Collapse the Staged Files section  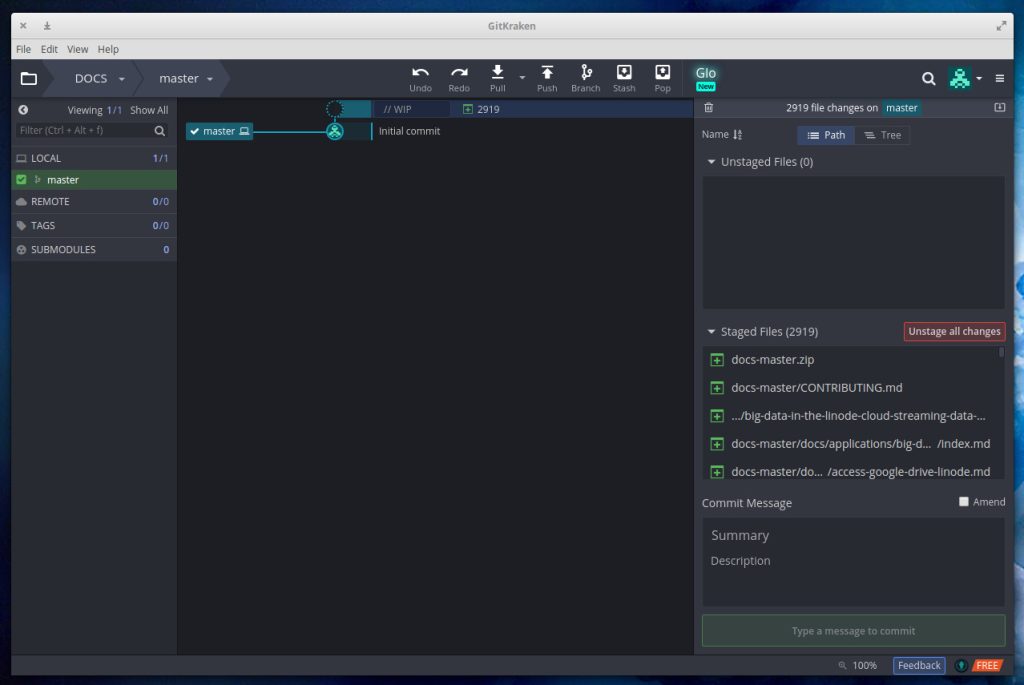coord(711,332)
